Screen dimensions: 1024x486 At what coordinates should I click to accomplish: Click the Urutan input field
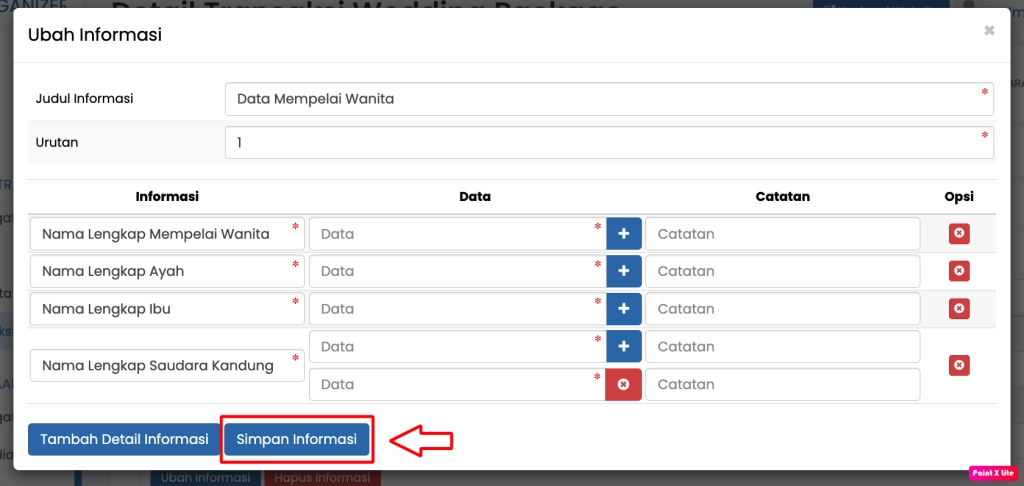(608, 143)
